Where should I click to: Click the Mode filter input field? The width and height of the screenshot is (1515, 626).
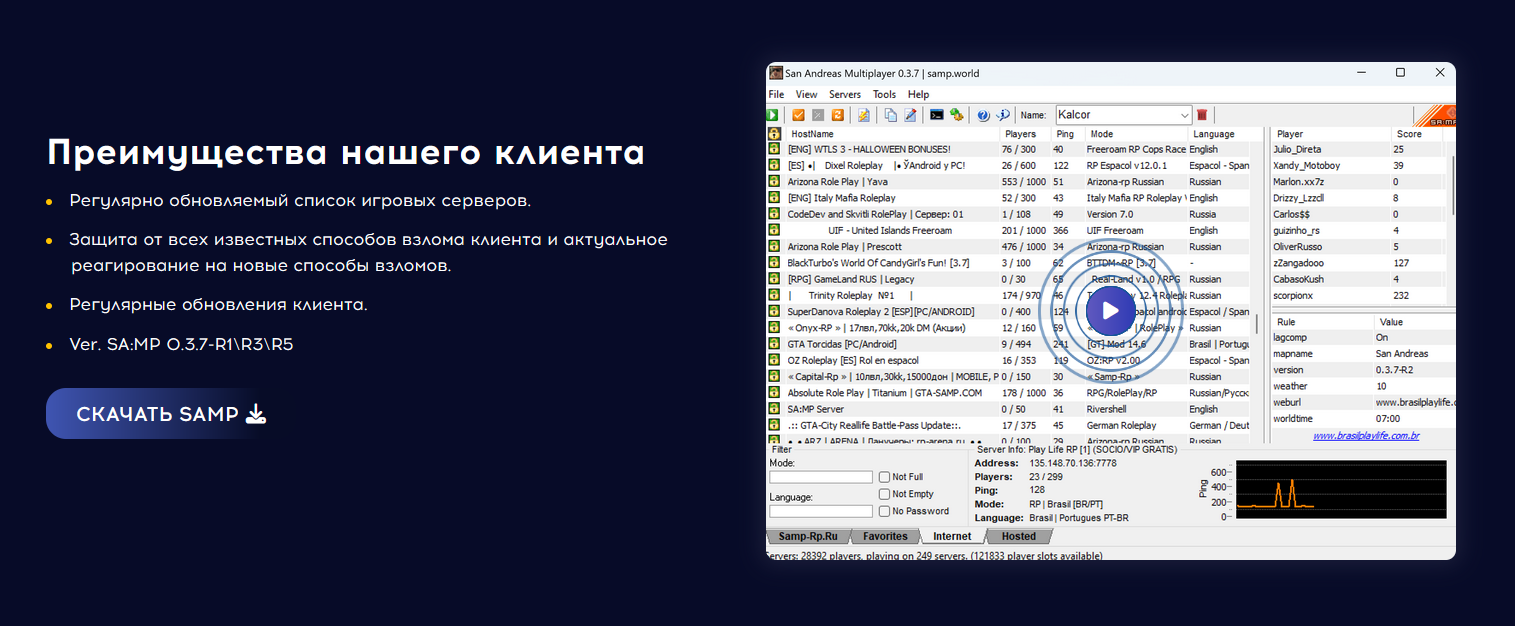[x=821, y=478]
